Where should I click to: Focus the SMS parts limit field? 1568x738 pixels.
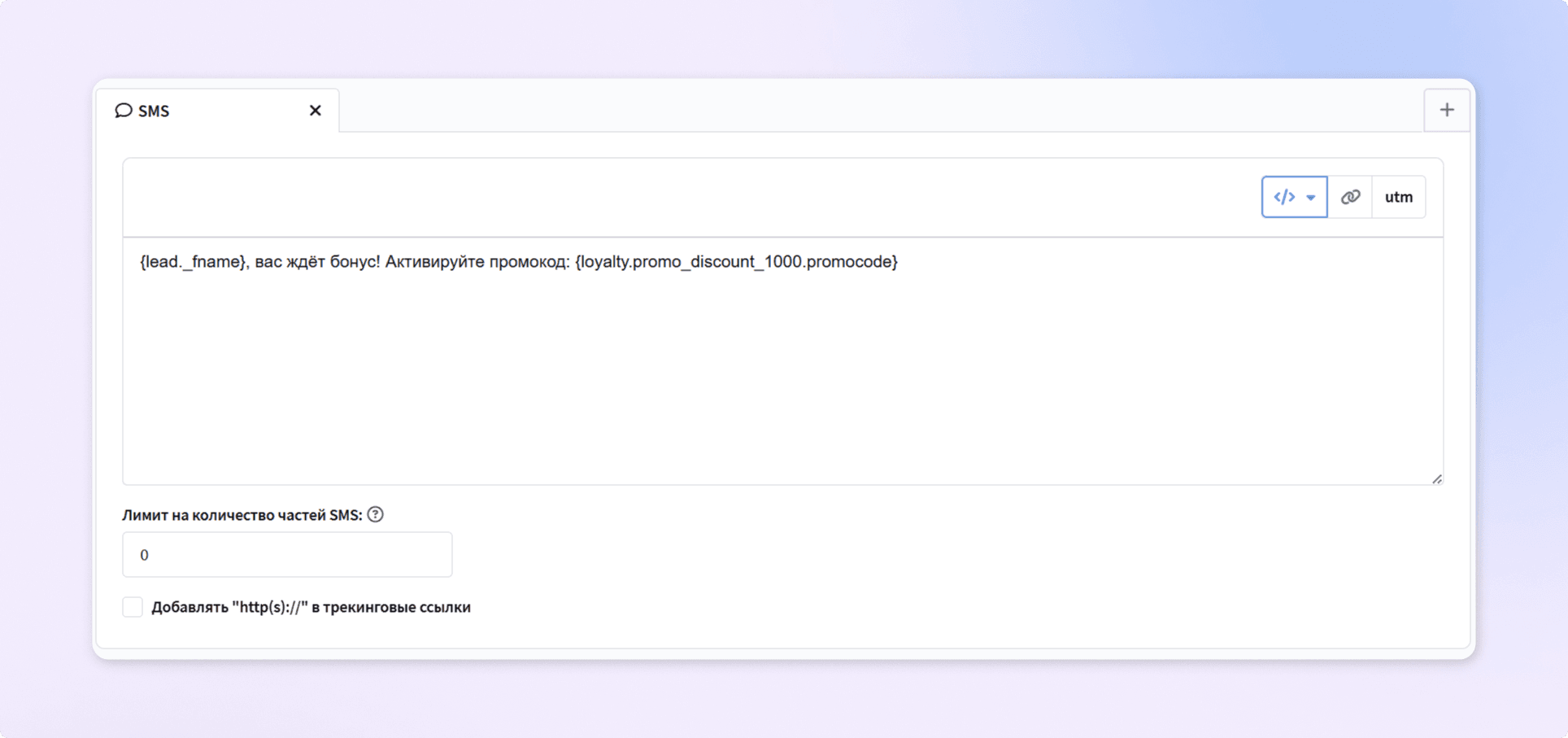pos(287,555)
